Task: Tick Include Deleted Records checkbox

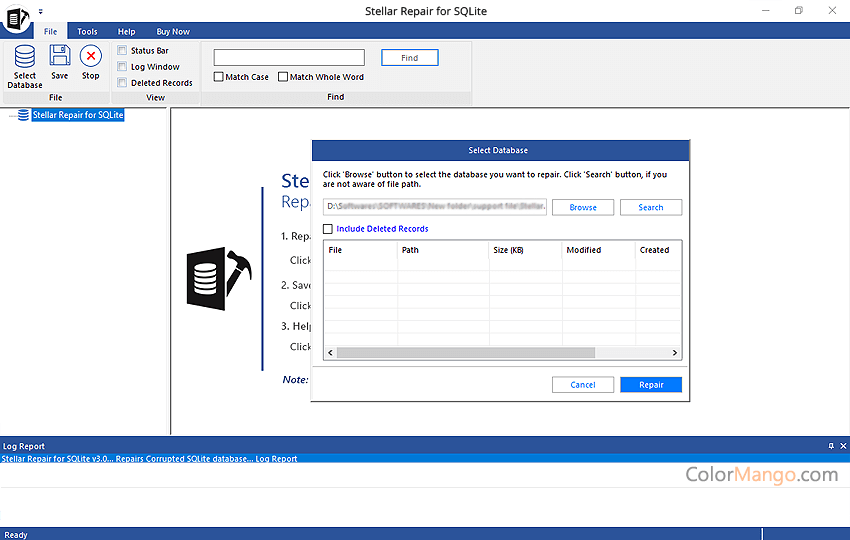Action: tap(328, 229)
